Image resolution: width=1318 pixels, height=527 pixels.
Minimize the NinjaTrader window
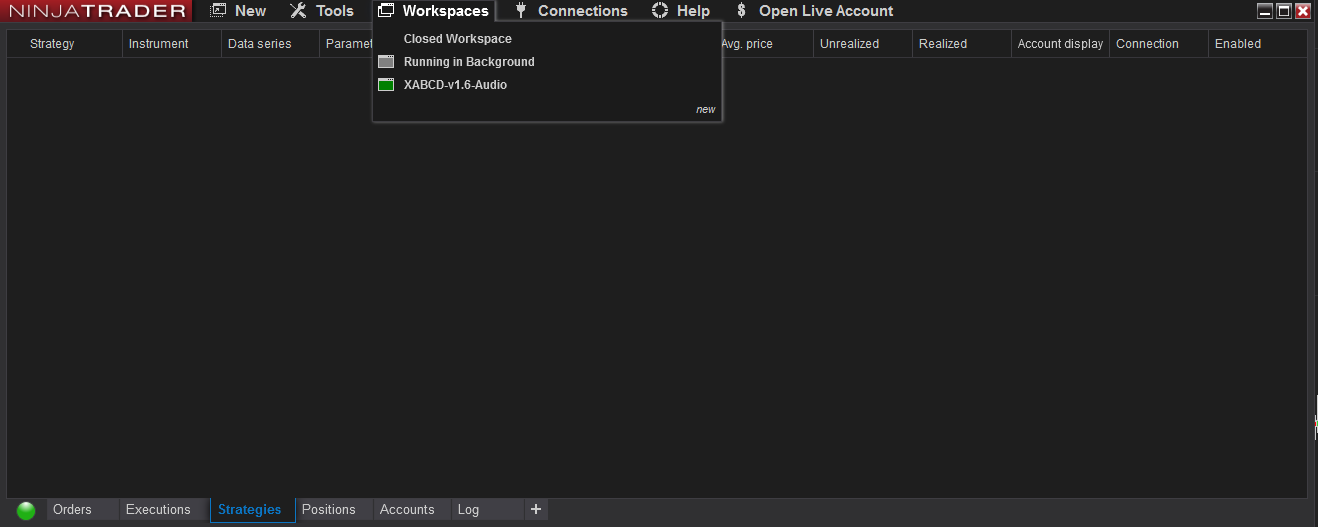click(1266, 11)
